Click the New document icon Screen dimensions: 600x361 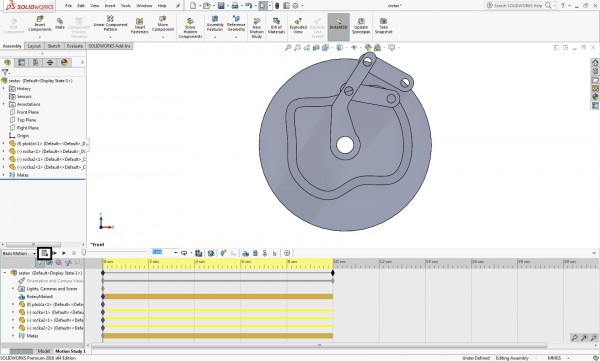tap(193, 6)
